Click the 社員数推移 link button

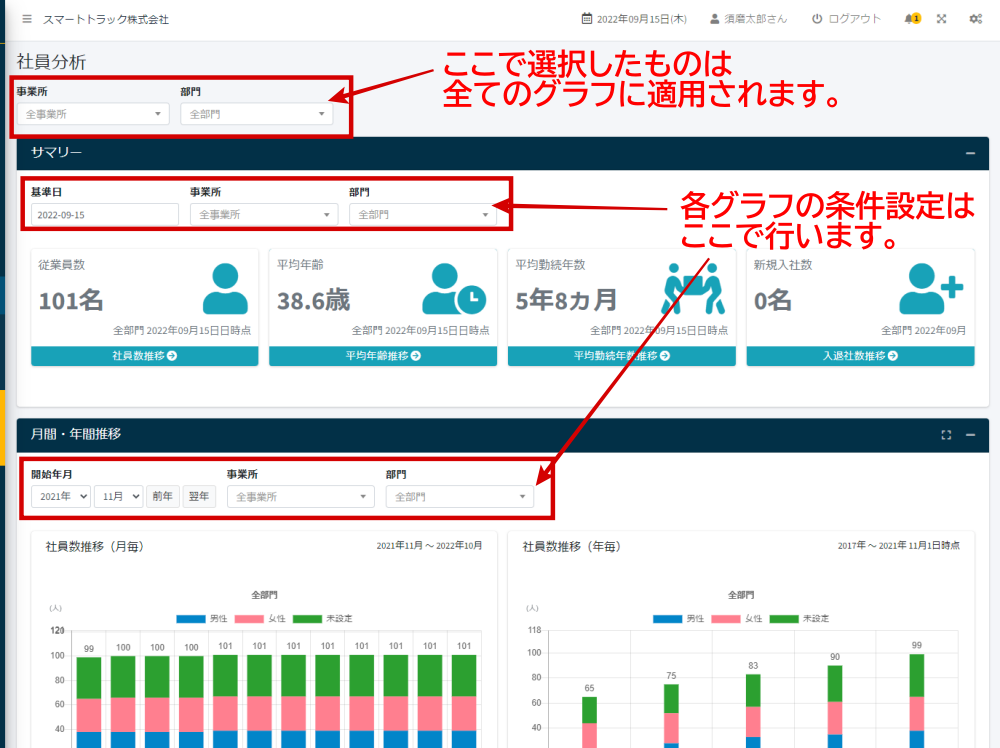pyautogui.click(x=145, y=356)
